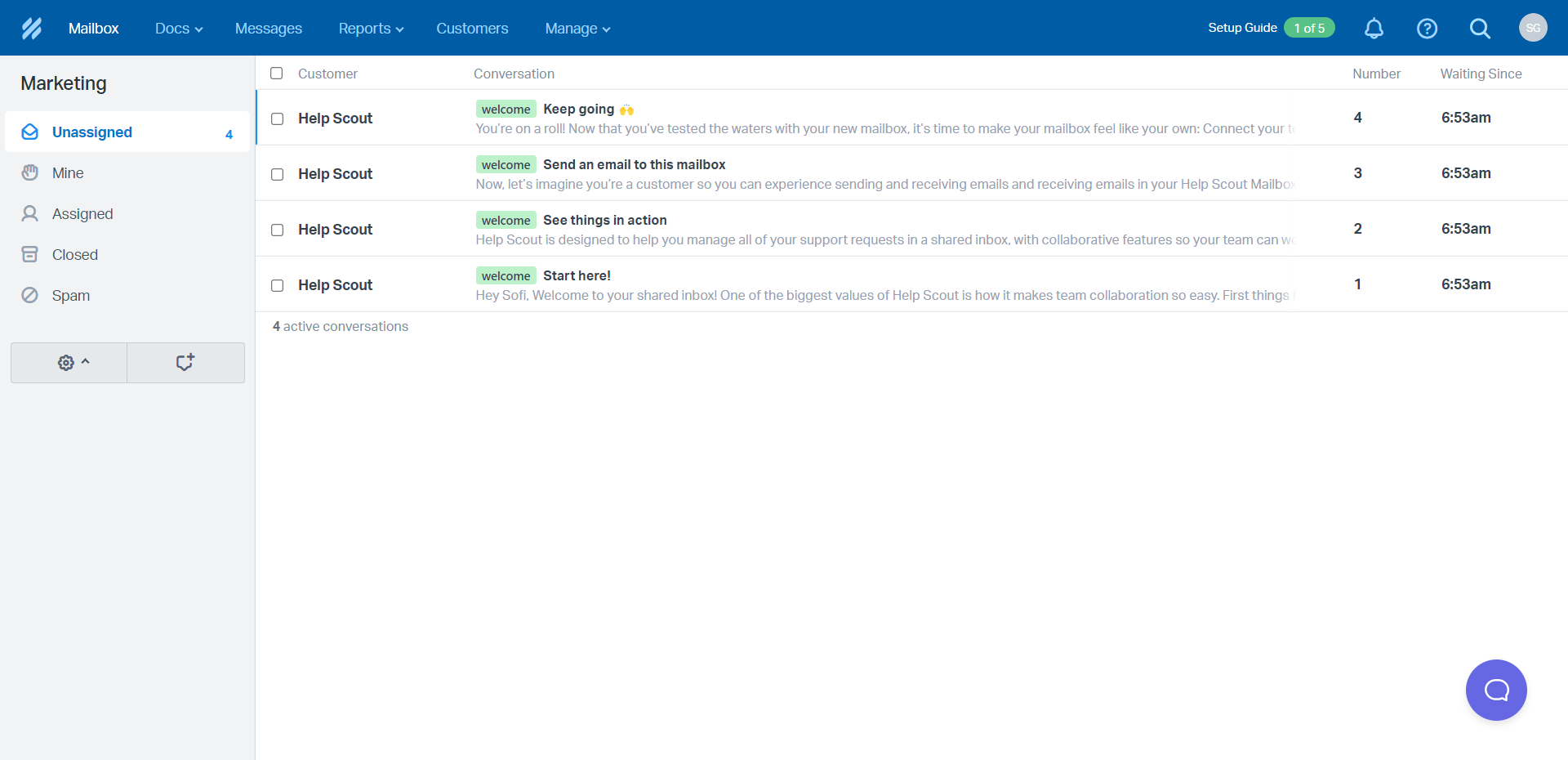Click the 1 of 5 progress badge
This screenshot has width=1568, height=760.
click(1309, 28)
